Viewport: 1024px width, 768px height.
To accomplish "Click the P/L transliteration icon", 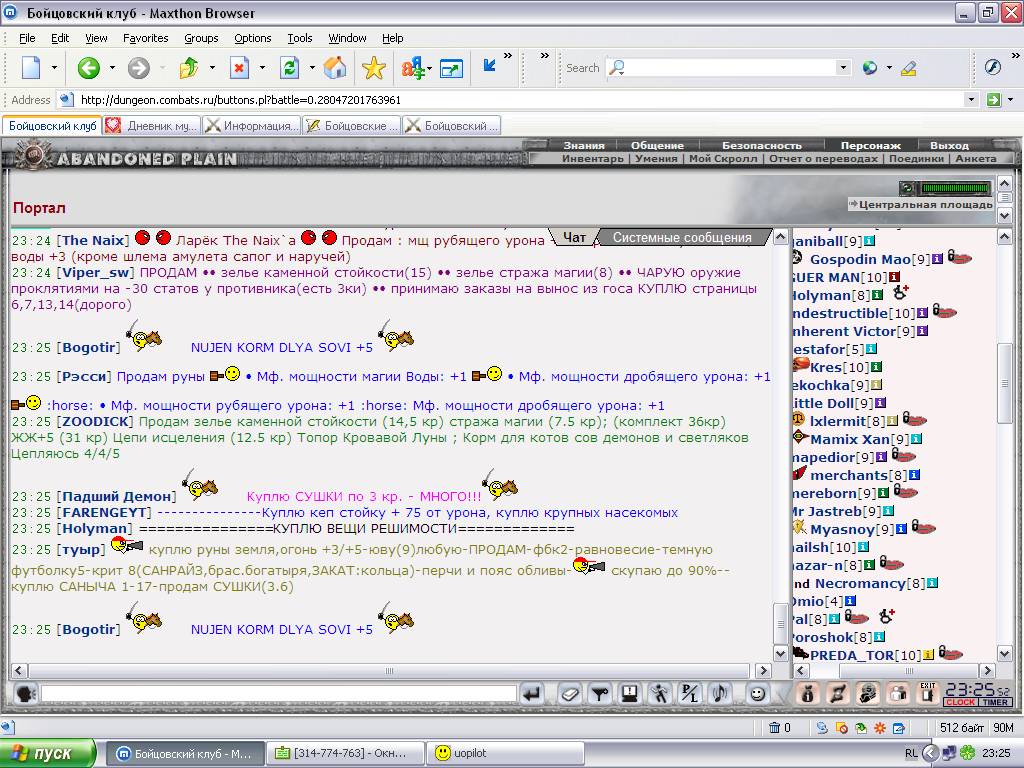I will coord(690,694).
